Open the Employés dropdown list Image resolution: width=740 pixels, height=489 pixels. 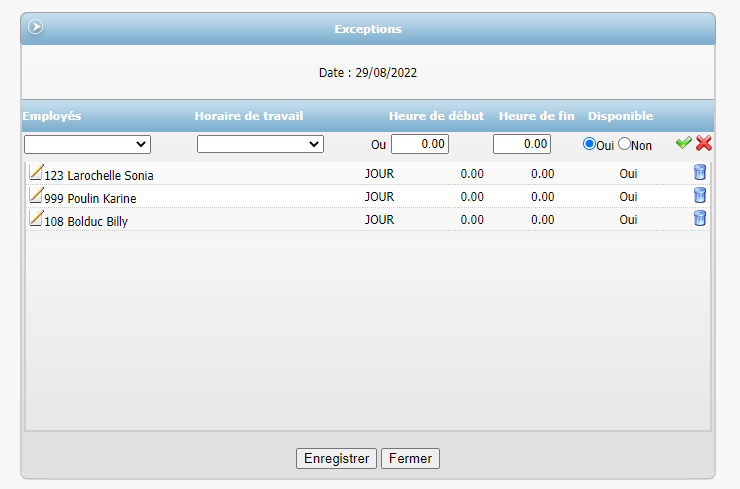point(87,145)
